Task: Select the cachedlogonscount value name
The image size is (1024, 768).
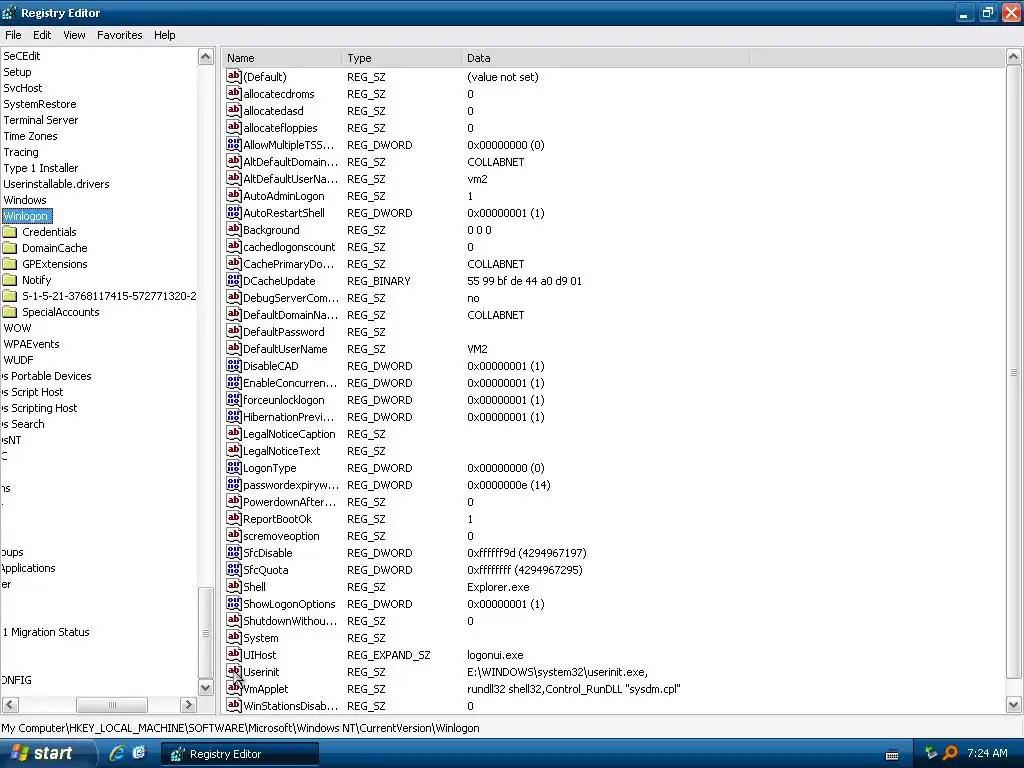Action: tap(289, 247)
